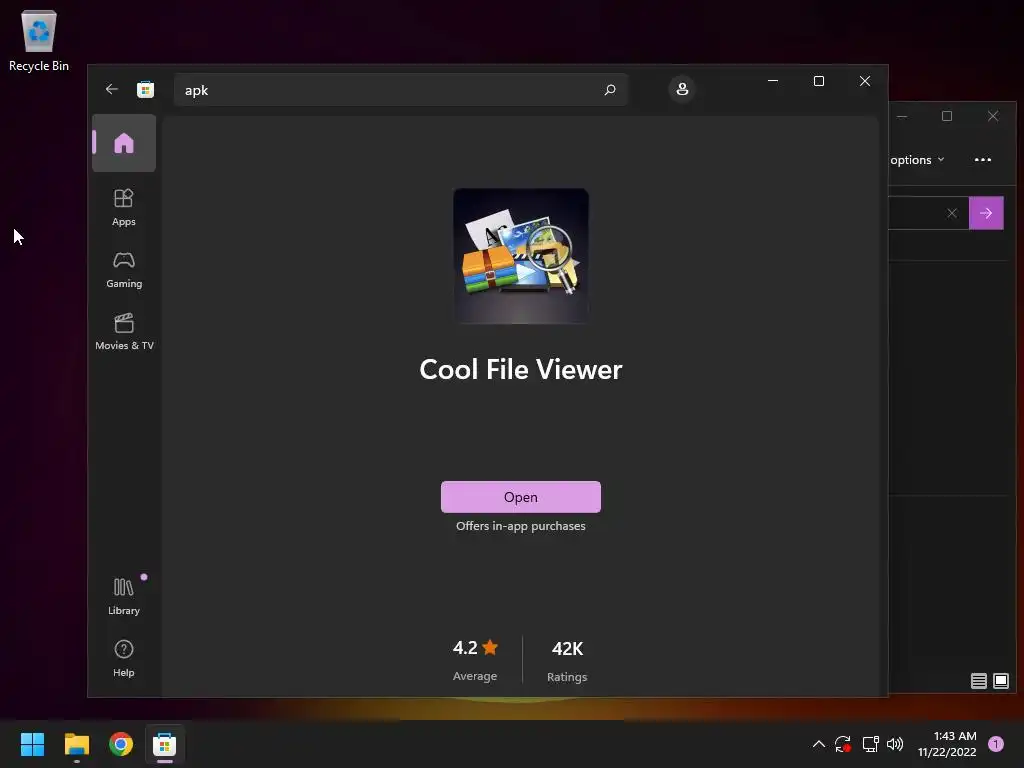Minimize the Microsoft Store window
This screenshot has height=768, width=1024.
tap(773, 81)
